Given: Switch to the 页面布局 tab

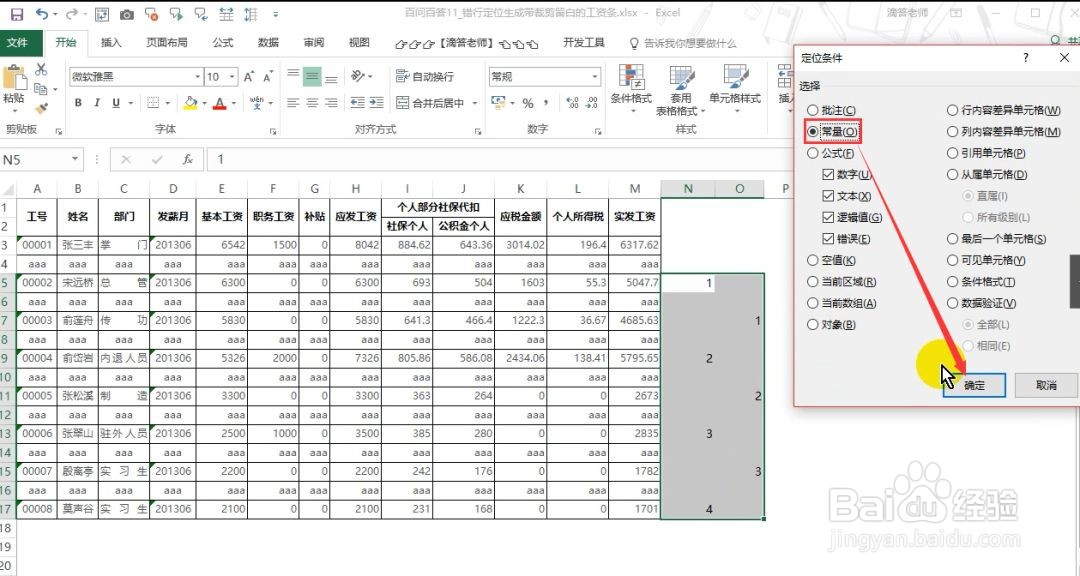Looking at the screenshot, I should point(167,43).
